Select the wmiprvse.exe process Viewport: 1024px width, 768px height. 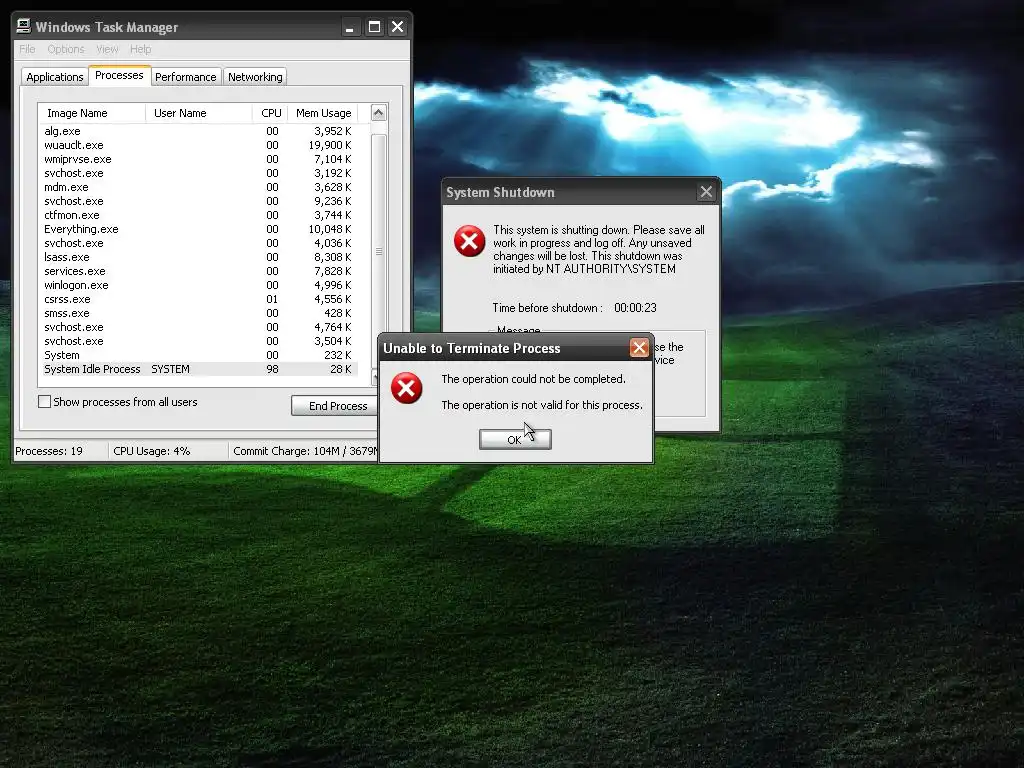pos(198,159)
